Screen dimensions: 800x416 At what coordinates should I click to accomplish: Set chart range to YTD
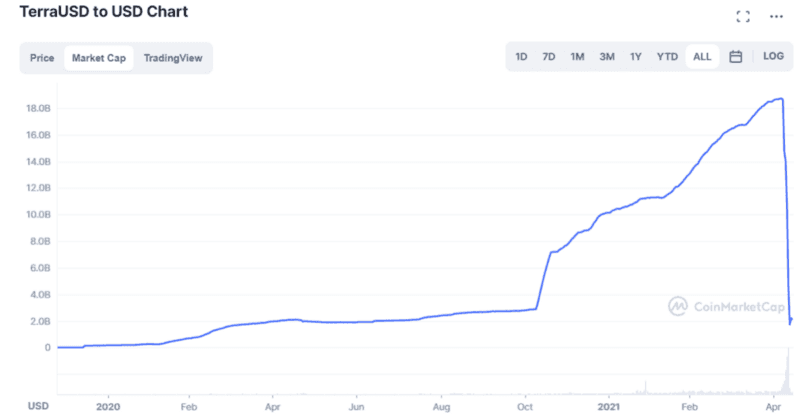coord(667,57)
